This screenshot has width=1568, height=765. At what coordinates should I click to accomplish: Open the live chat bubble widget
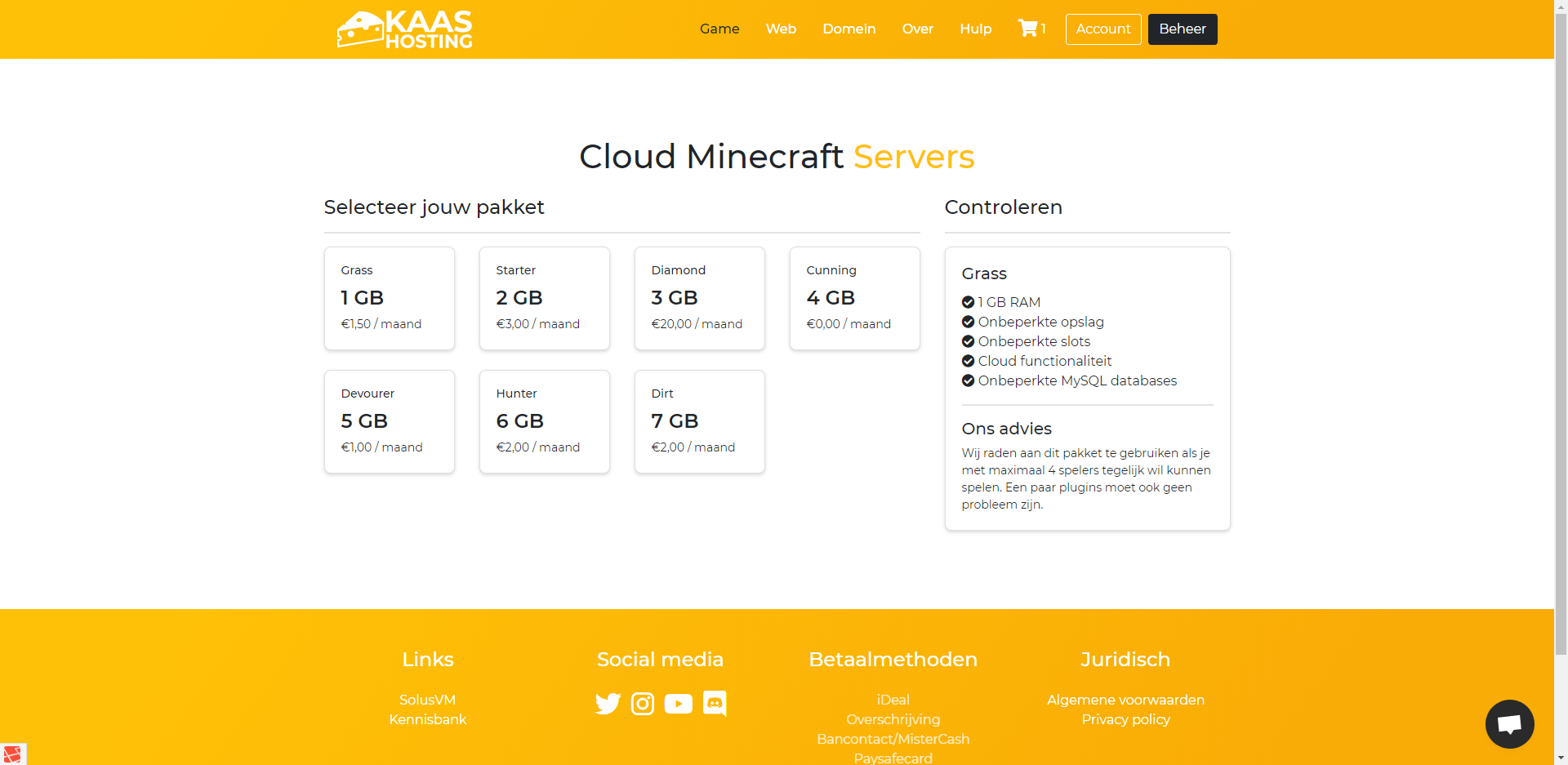1509,723
